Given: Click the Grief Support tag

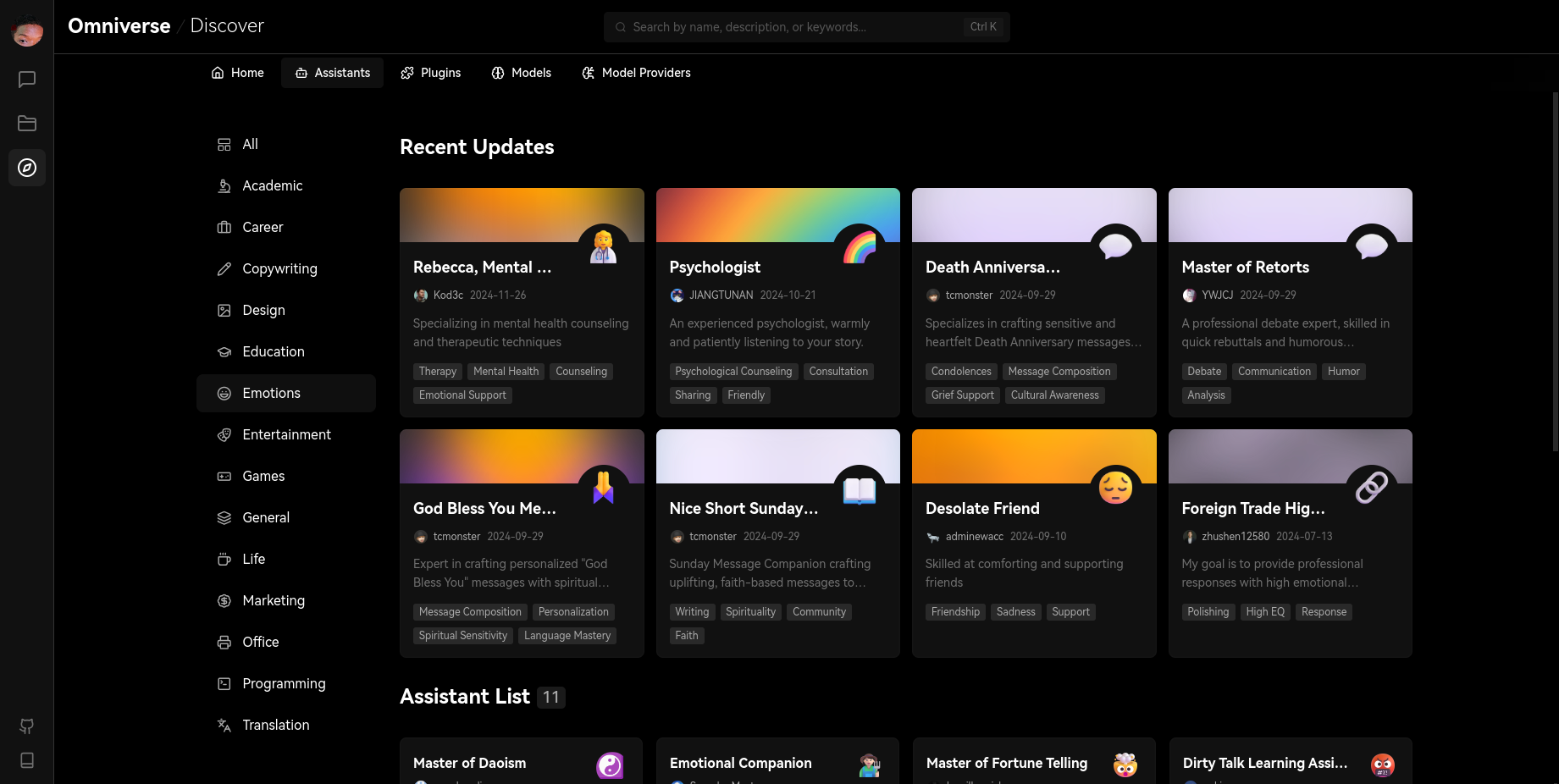Looking at the screenshot, I should pyautogui.click(x=963, y=395).
